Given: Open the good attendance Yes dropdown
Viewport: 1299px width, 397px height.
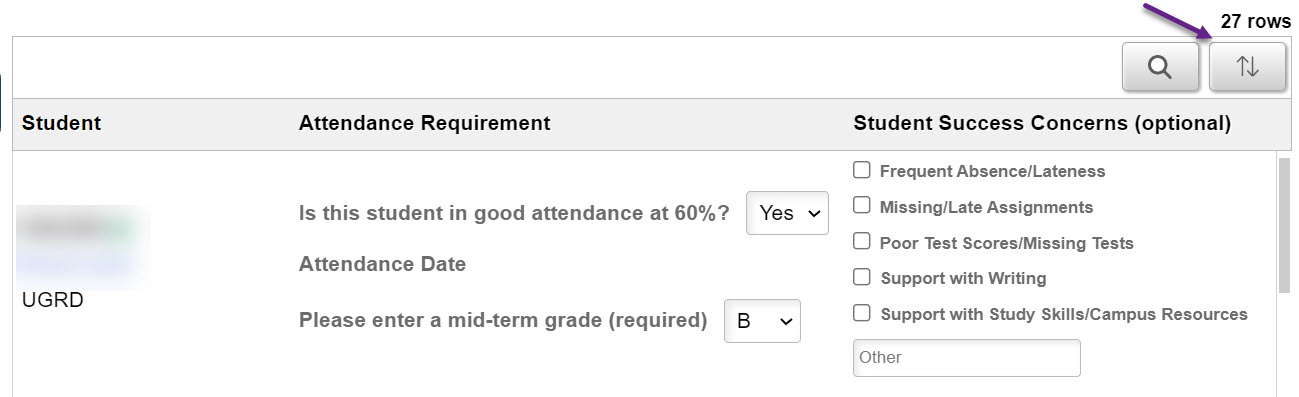Looking at the screenshot, I should click(787, 213).
